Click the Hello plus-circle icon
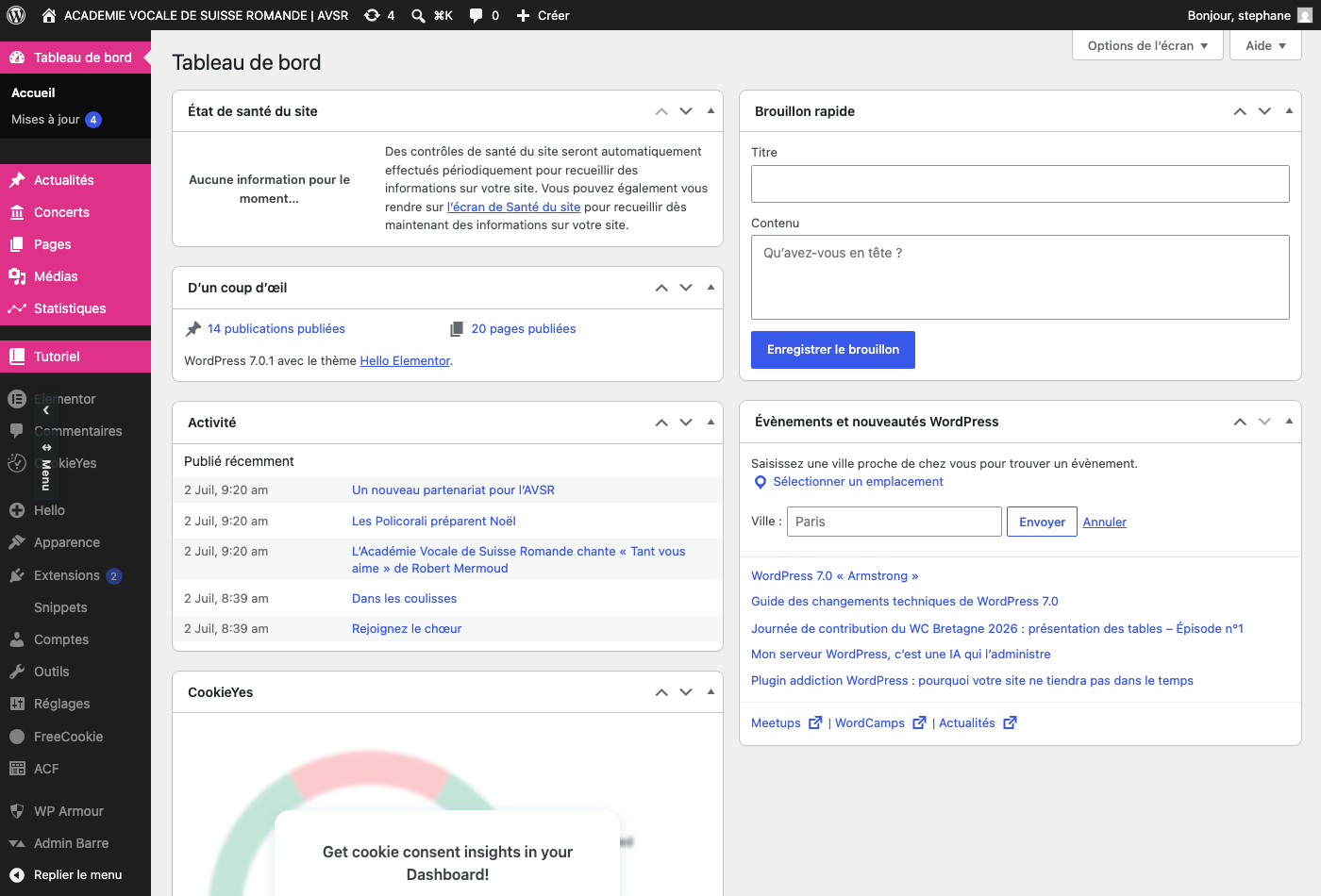This screenshot has width=1321, height=896. 17,510
